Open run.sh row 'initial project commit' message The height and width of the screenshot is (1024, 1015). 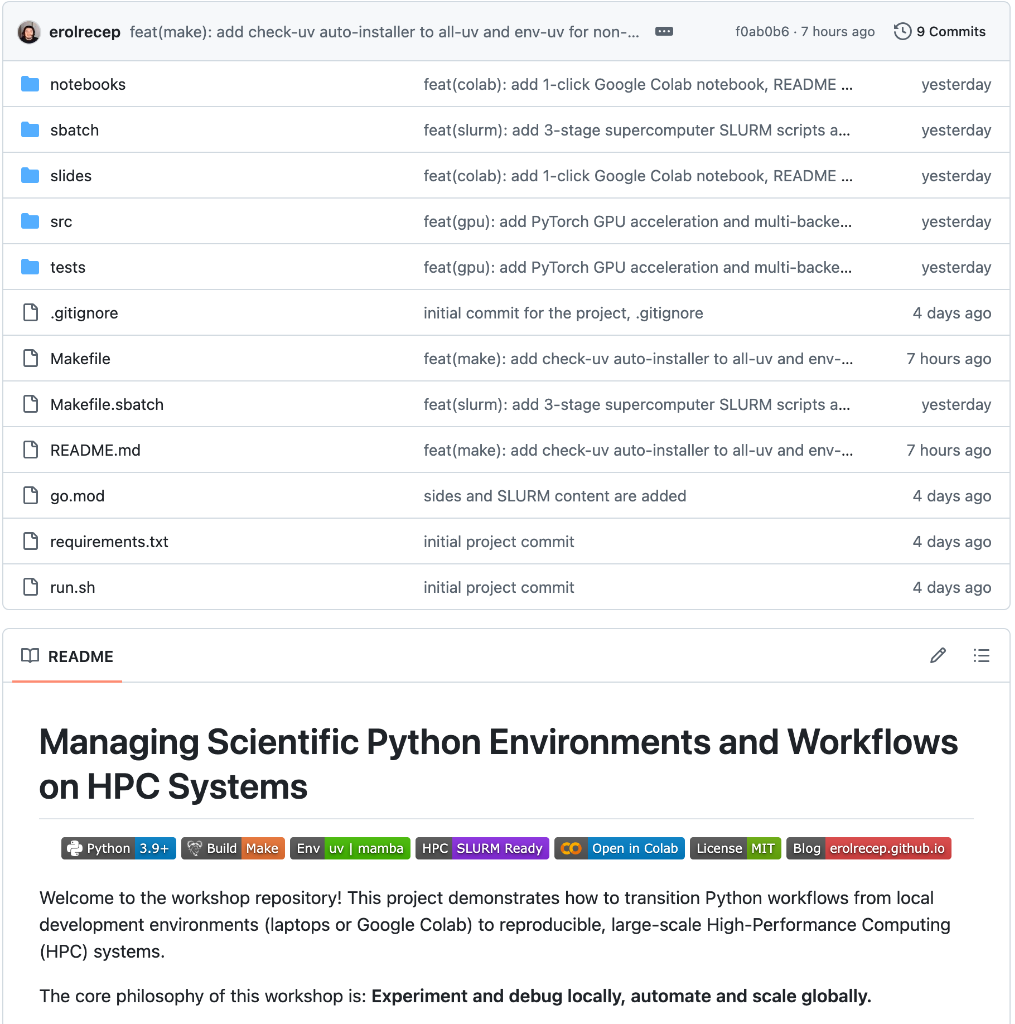[498, 587]
